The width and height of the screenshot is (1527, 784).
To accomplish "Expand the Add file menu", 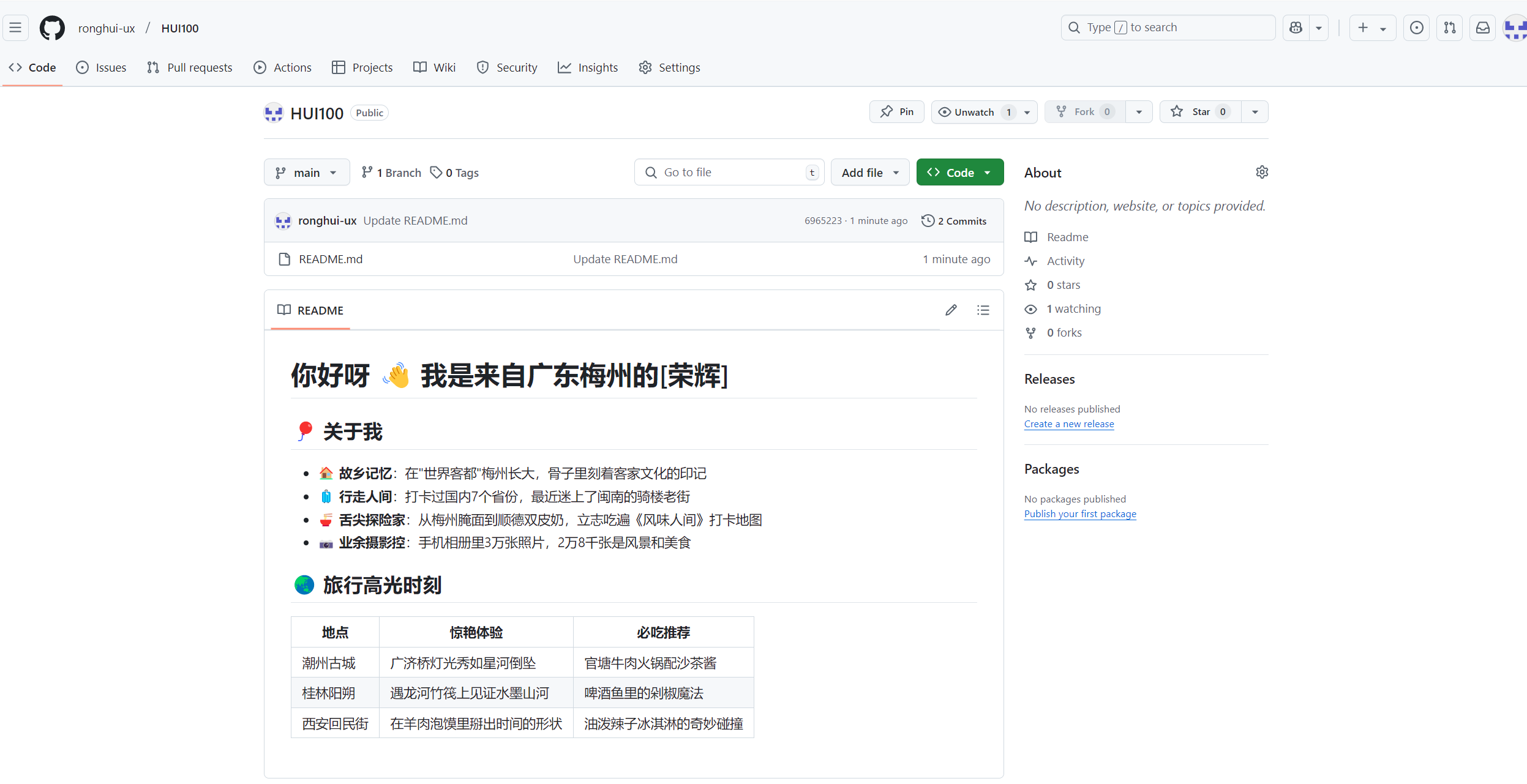I will [869, 173].
